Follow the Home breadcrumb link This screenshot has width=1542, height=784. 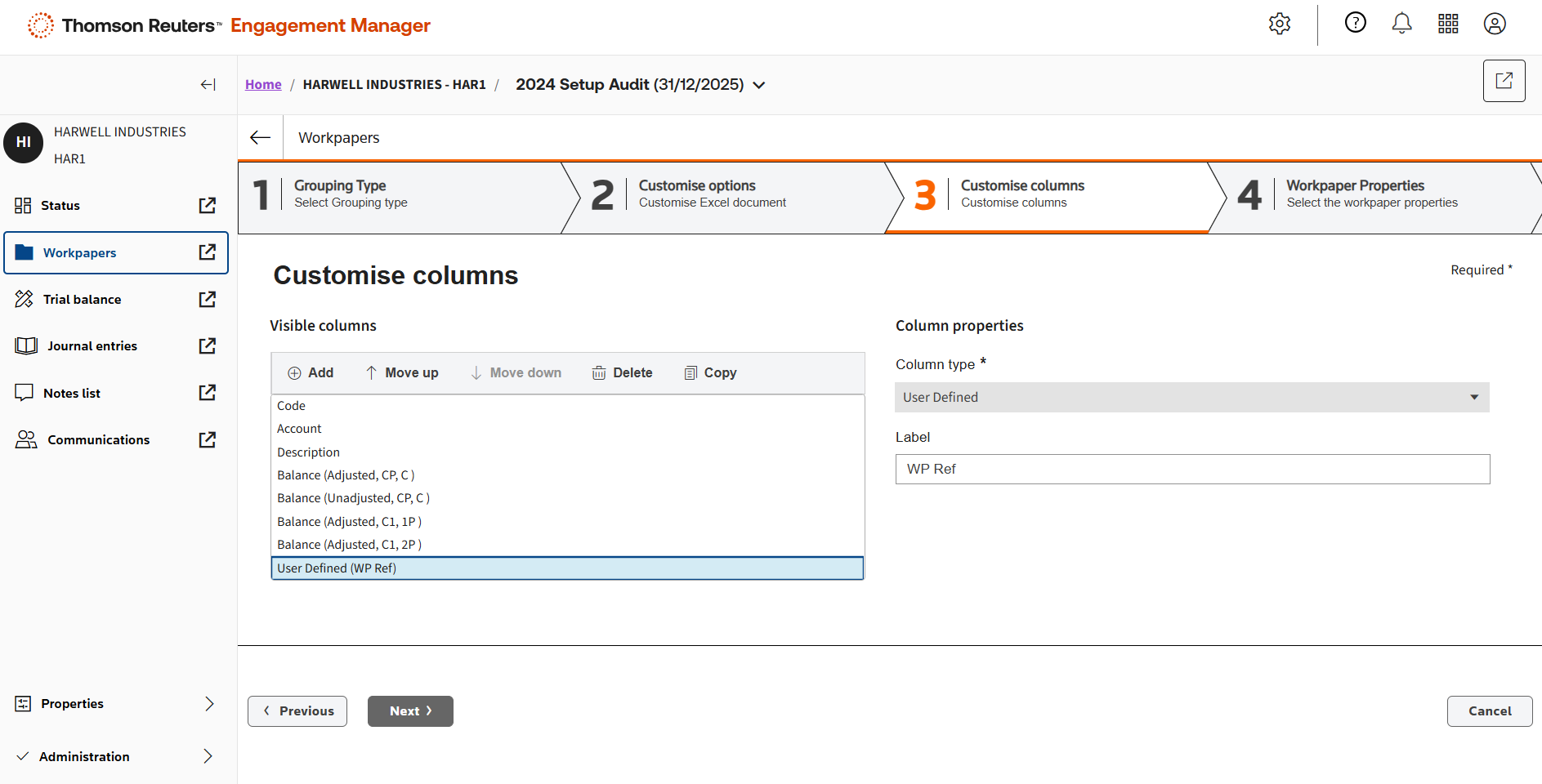(263, 85)
